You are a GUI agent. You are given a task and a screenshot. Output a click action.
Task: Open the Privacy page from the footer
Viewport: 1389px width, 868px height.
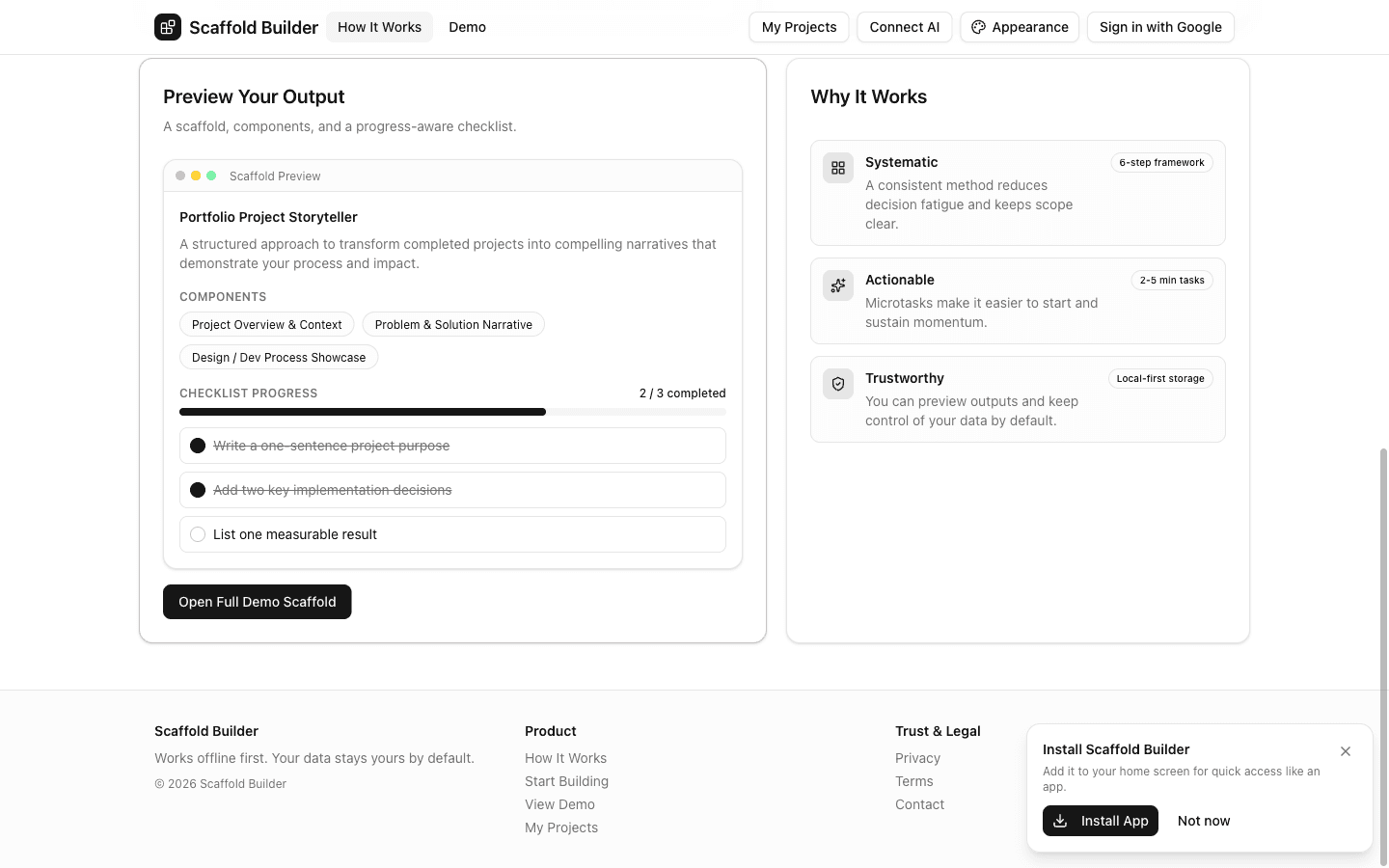917,758
